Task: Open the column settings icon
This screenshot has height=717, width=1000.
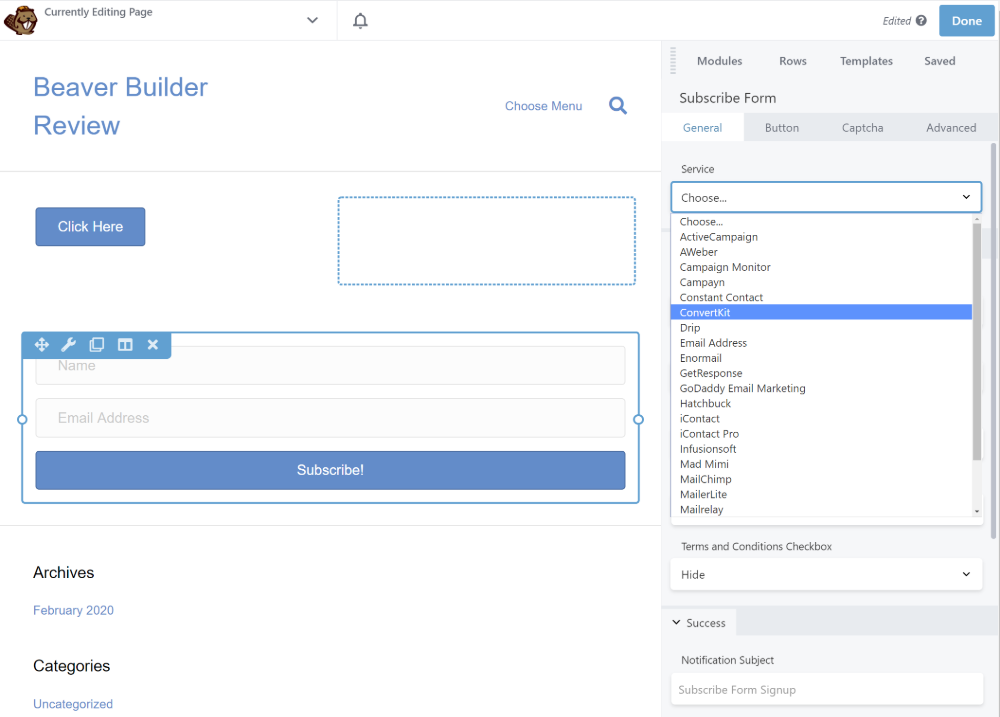Action: pos(125,344)
